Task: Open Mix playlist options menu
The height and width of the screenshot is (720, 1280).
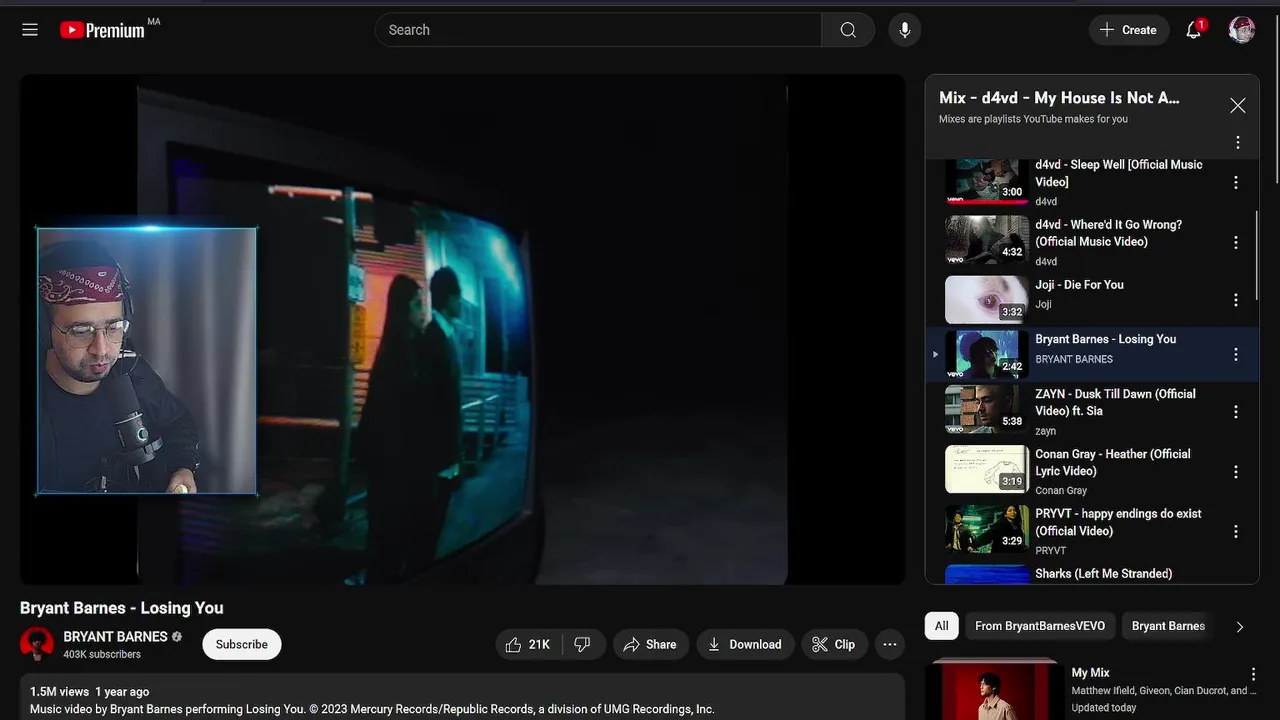Action: tap(1238, 143)
